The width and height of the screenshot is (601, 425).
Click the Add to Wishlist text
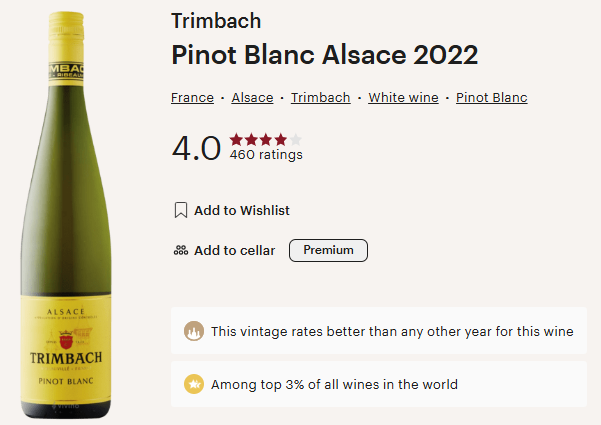[x=242, y=210]
